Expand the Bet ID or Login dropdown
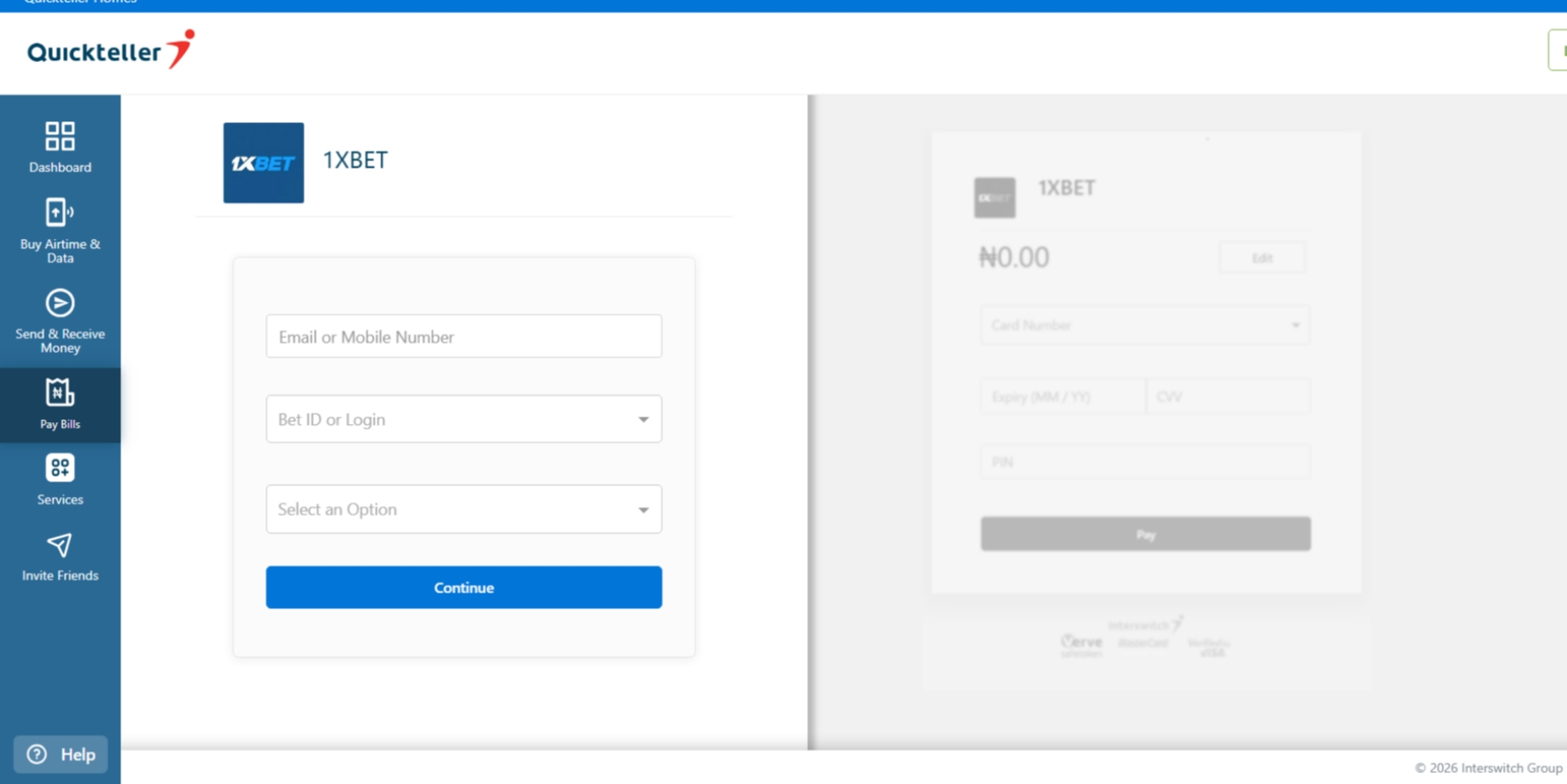This screenshot has width=1567, height=784. (643, 418)
